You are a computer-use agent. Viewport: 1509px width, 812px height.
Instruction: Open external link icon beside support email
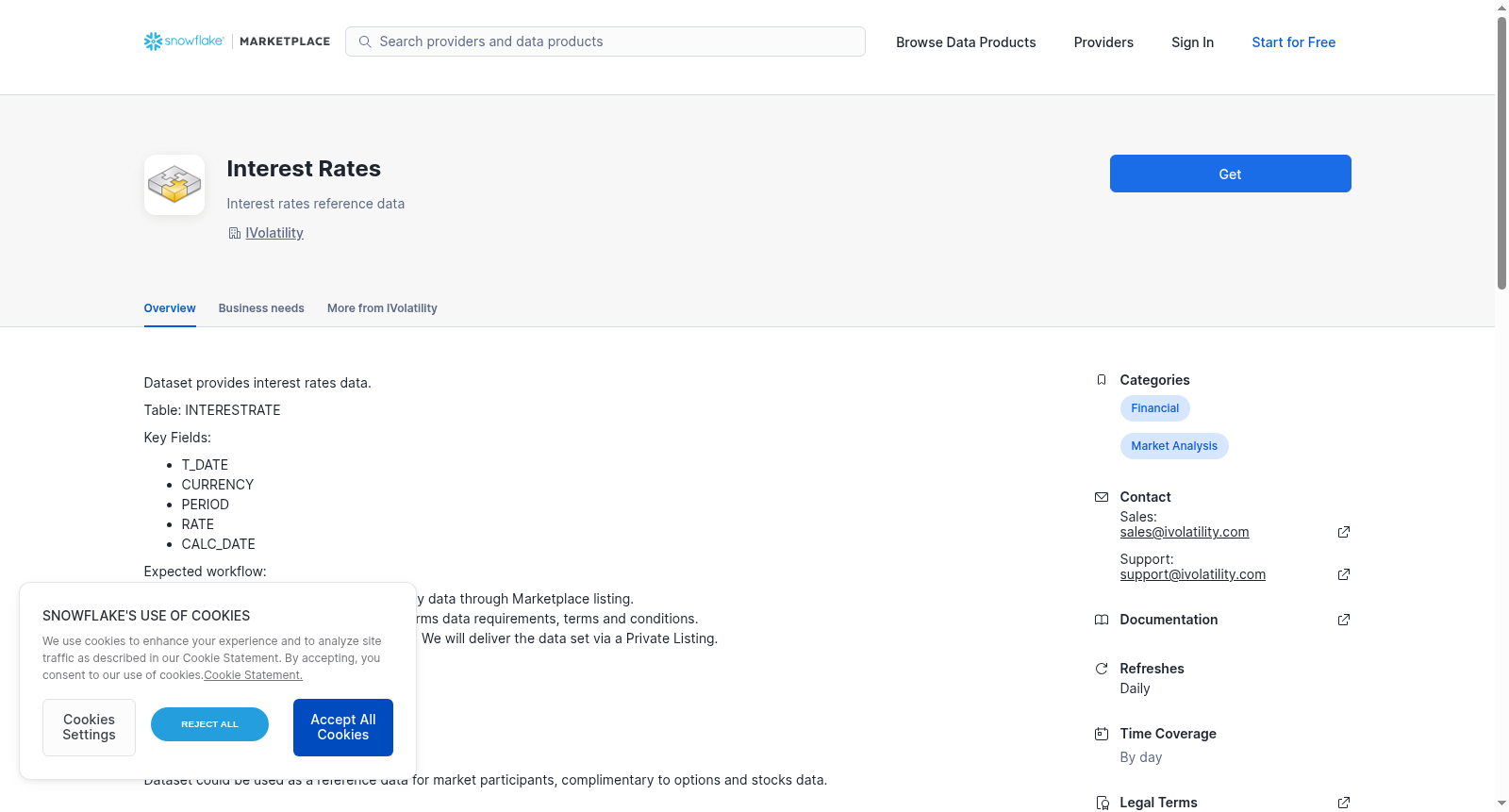coord(1344,574)
